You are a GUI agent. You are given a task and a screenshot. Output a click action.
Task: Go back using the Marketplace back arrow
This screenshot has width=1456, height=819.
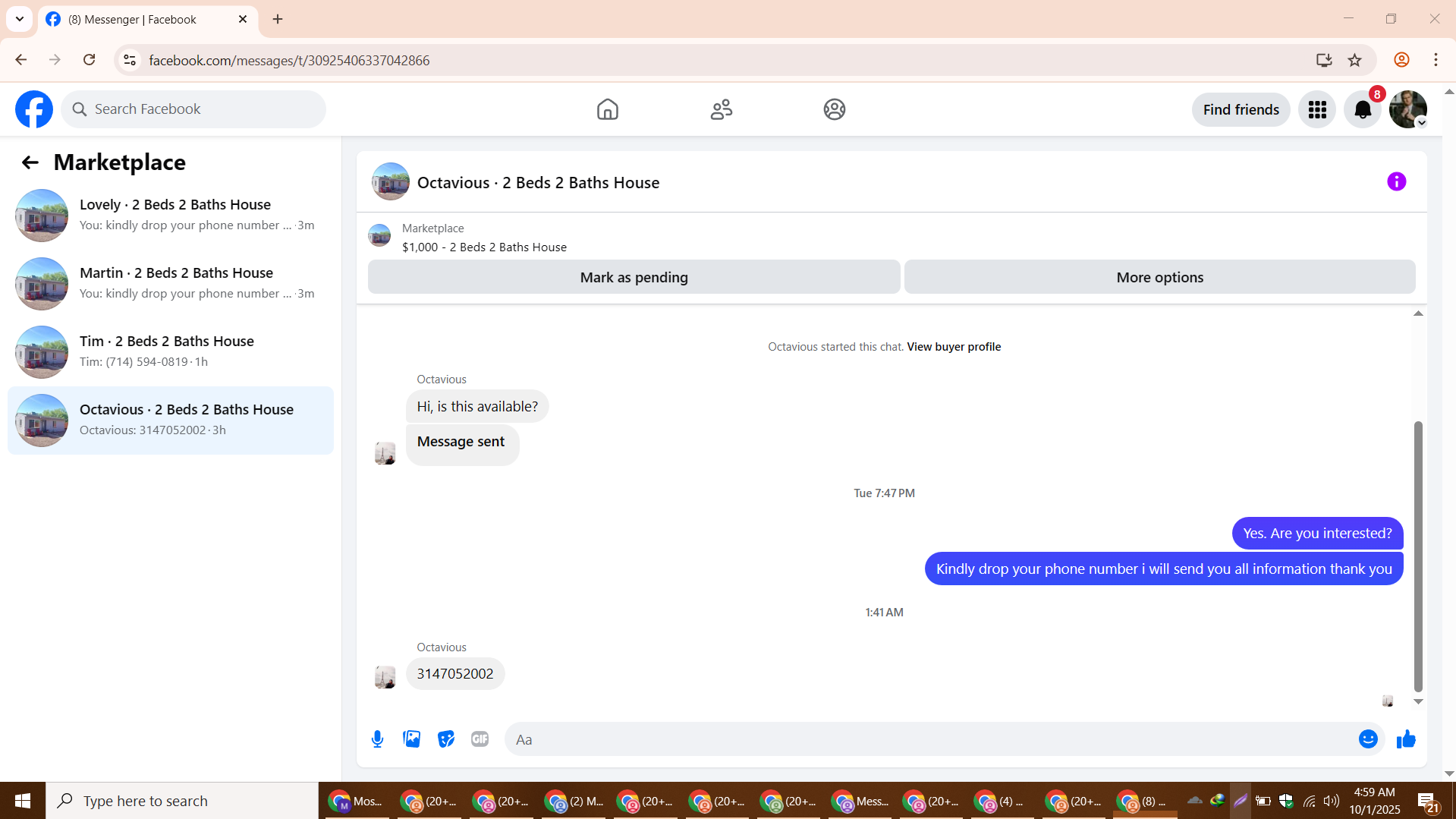tap(30, 162)
